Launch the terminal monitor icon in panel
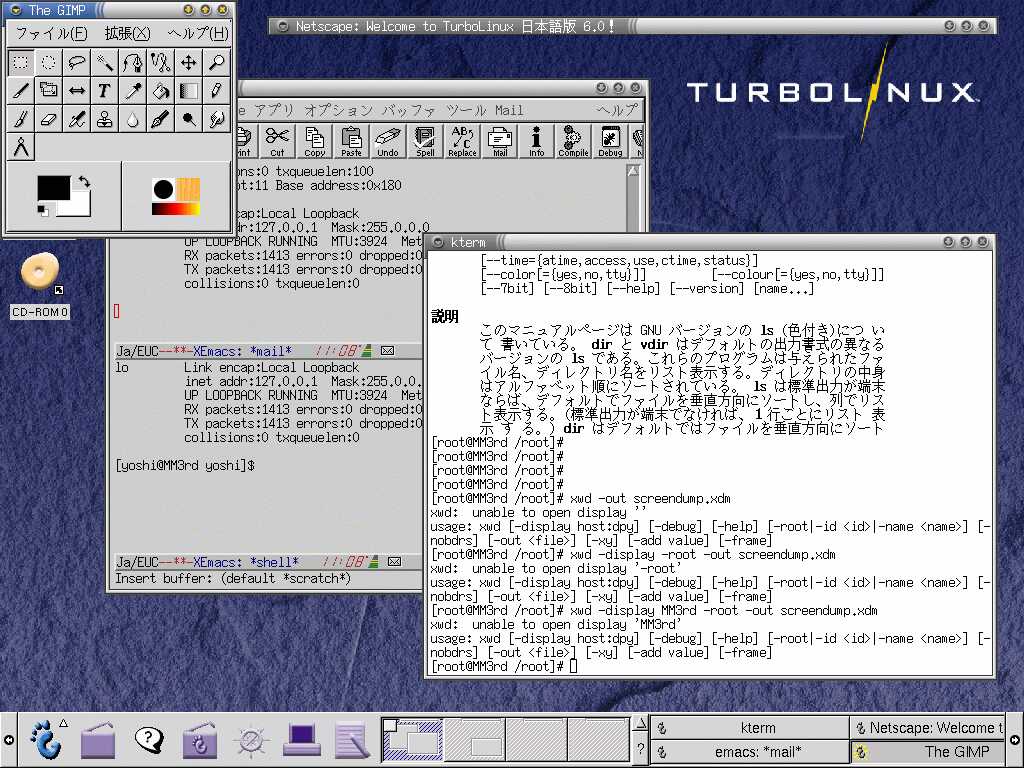This screenshot has width=1024, height=768. 301,740
